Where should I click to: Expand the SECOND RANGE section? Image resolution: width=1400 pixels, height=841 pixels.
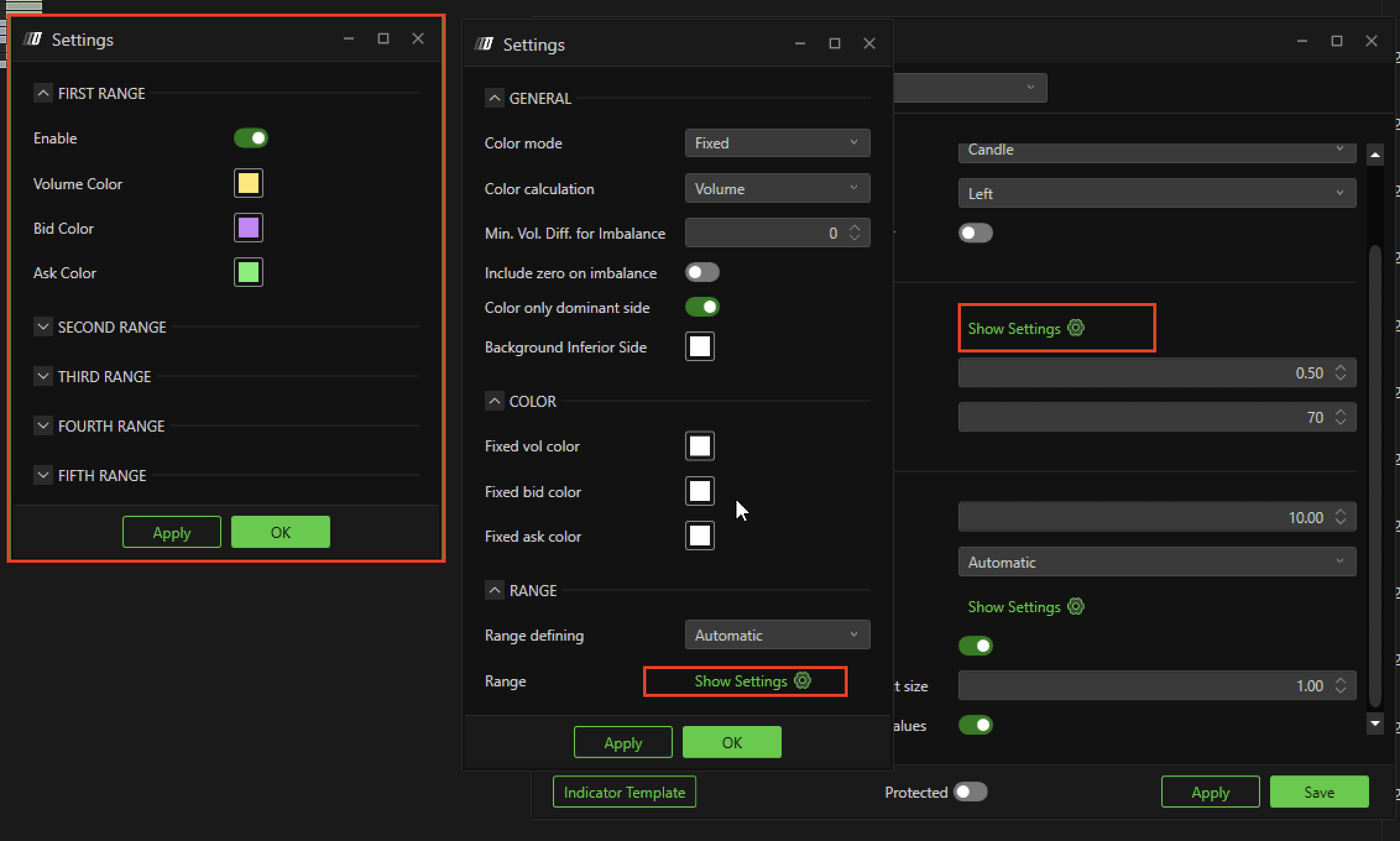(43, 327)
